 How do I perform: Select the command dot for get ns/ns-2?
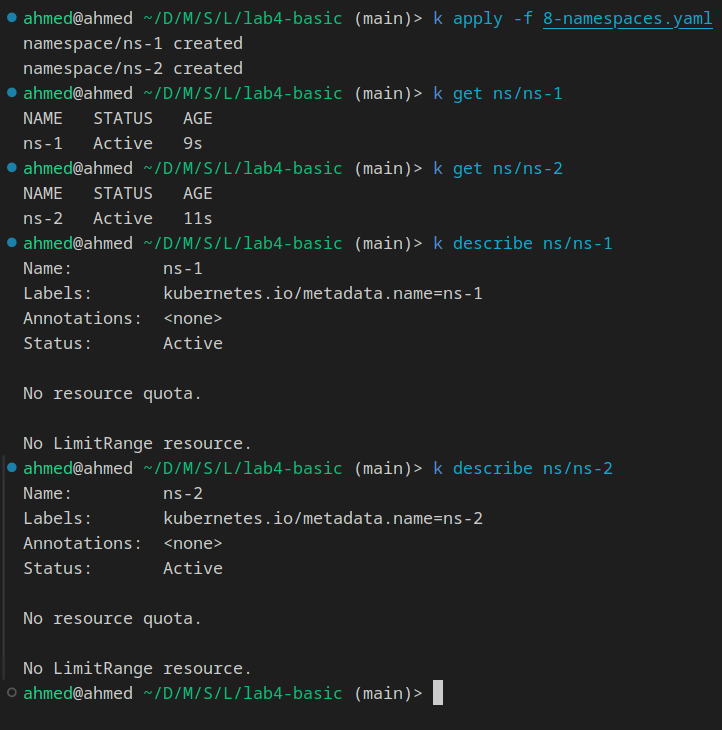click(x=12, y=168)
